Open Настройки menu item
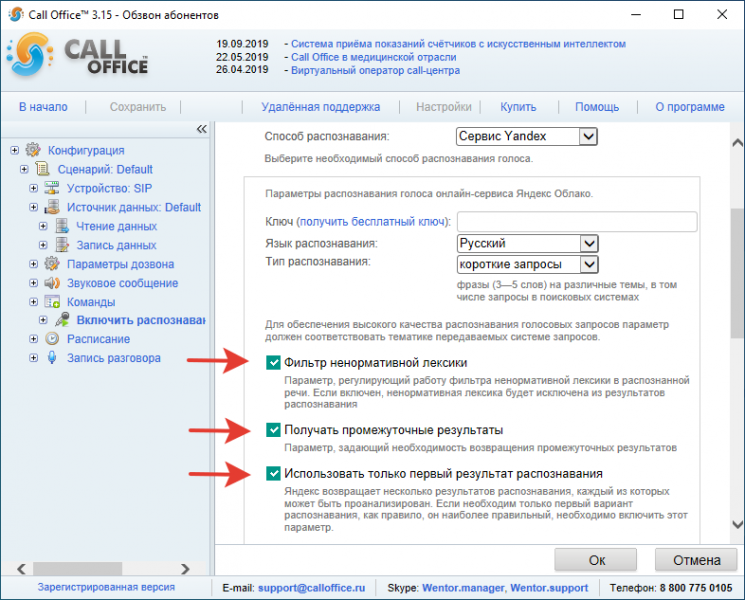Viewport: 745px width, 600px height. 444,107
